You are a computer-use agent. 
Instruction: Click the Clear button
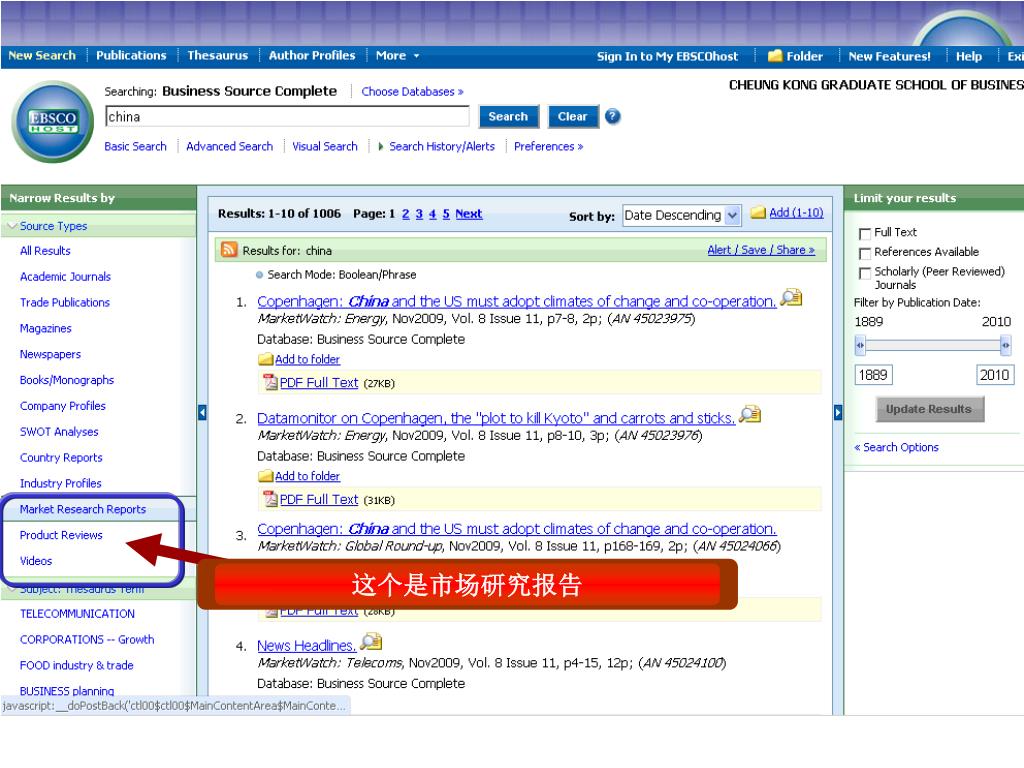click(573, 116)
